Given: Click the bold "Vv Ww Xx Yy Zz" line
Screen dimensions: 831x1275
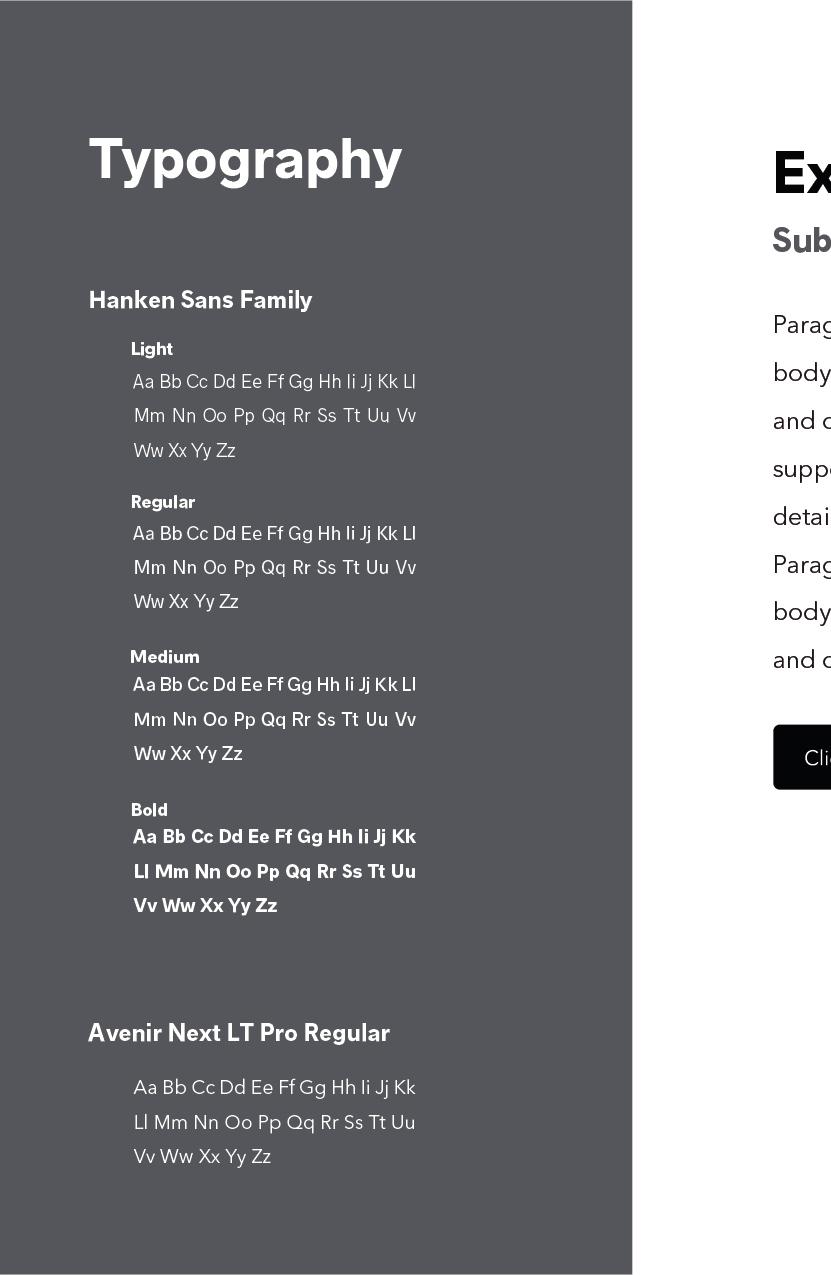Looking at the screenshot, I should tap(205, 906).
